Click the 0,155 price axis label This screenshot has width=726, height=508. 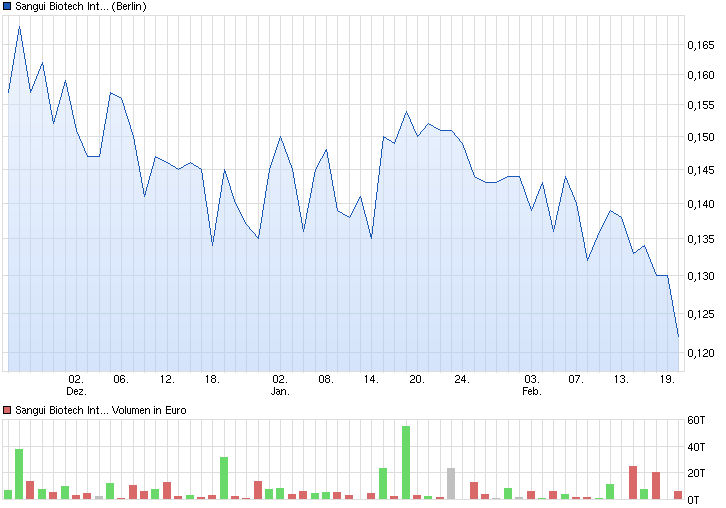point(701,105)
